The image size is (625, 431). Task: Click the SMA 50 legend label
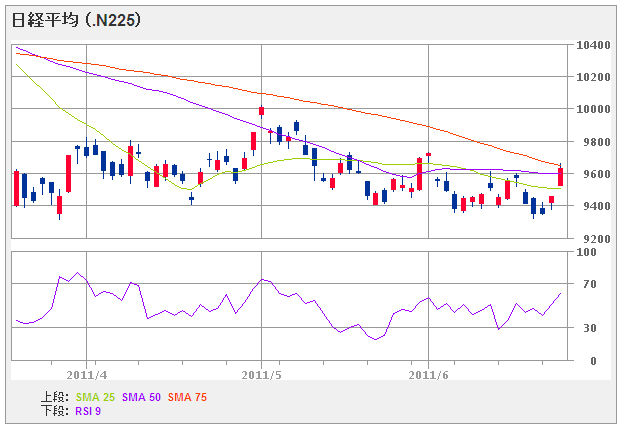pyautogui.click(x=142, y=397)
